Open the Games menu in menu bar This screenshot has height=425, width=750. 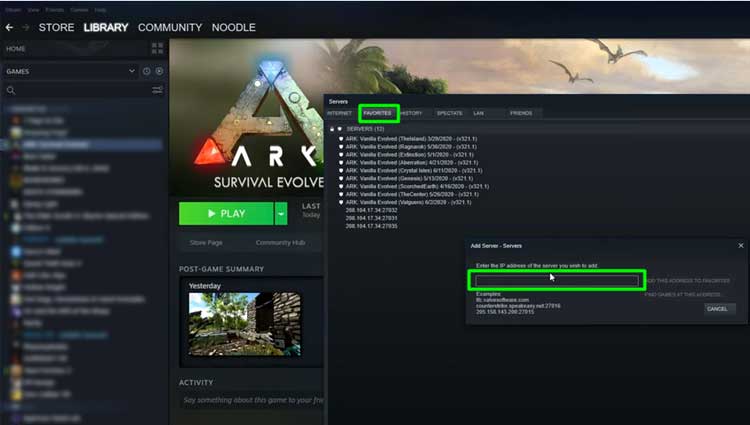(79, 10)
